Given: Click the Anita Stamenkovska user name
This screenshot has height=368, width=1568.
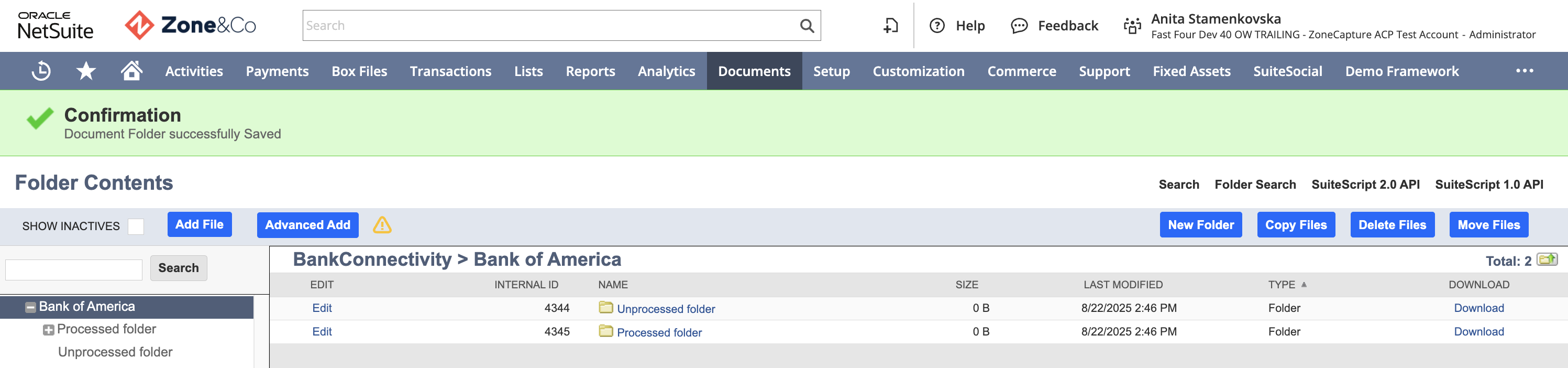Looking at the screenshot, I should pyautogui.click(x=1216, y=19).
